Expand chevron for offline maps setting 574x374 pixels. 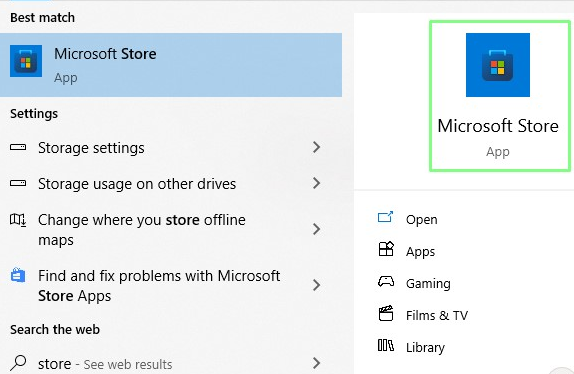coord(317,229)
